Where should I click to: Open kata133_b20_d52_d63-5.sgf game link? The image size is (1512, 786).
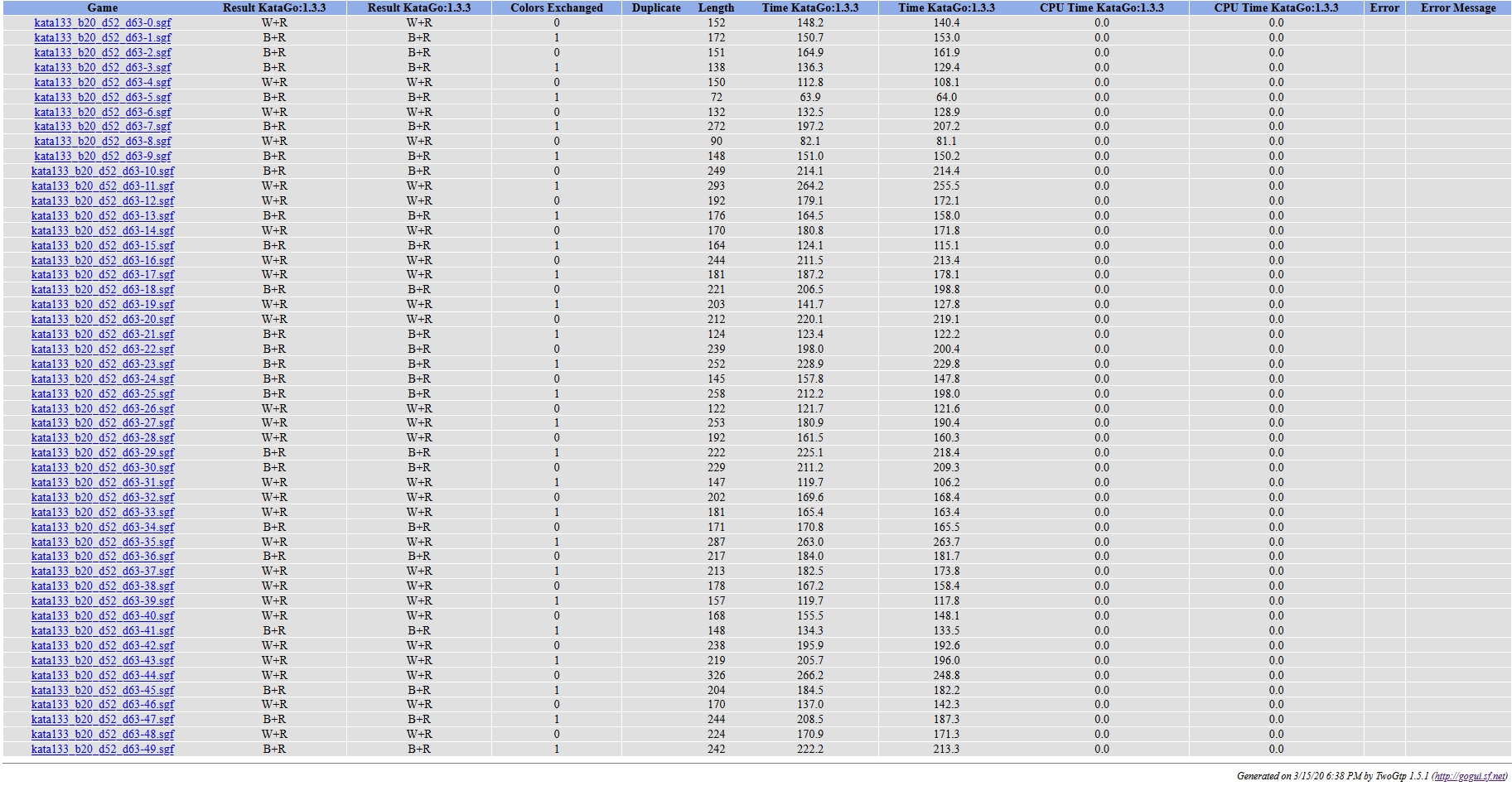point(103,98)
